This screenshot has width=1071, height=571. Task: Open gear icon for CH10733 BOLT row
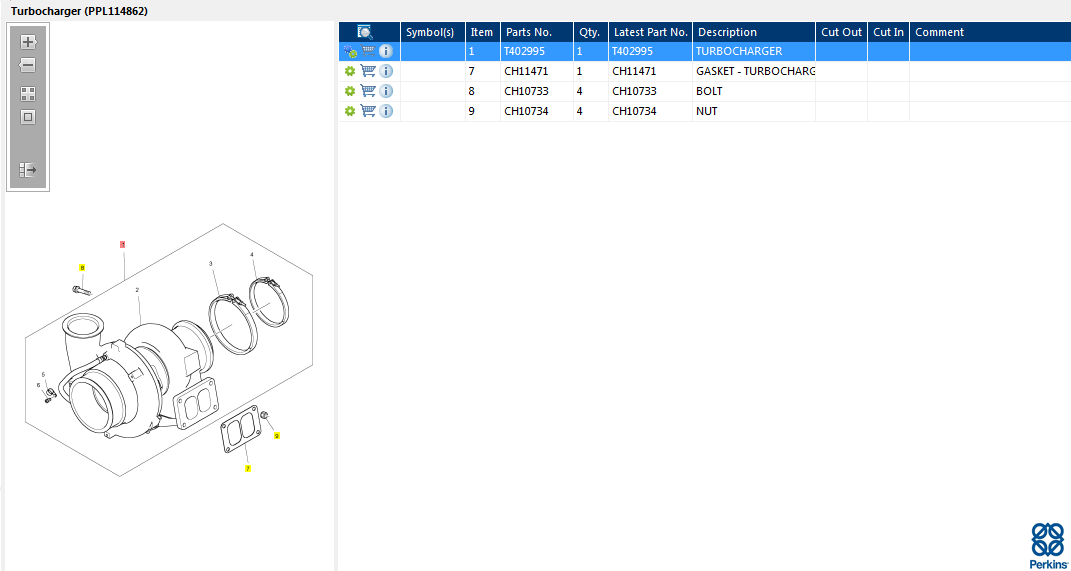click(x=350, y=91)
